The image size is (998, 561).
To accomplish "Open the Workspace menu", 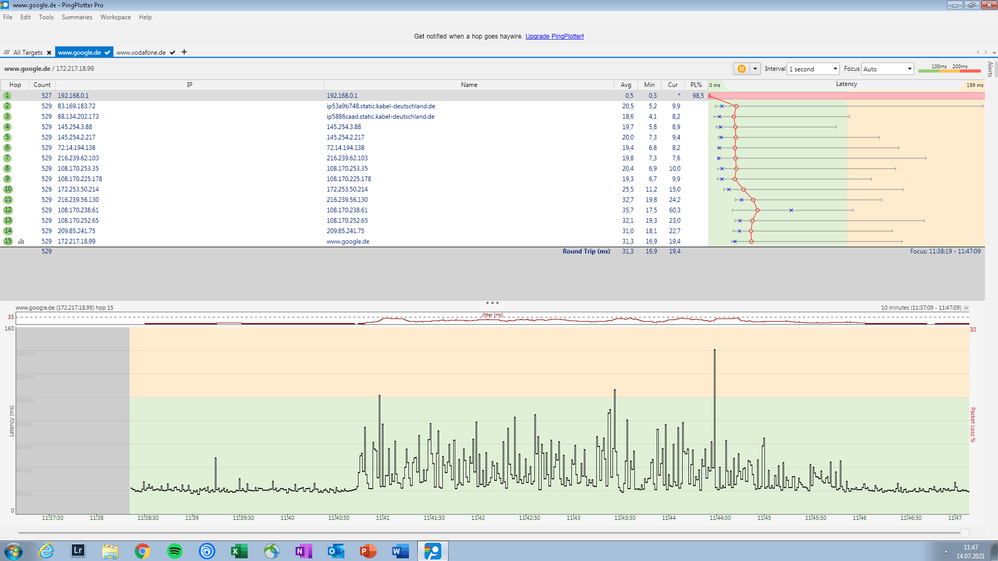I will coord(115,17).
